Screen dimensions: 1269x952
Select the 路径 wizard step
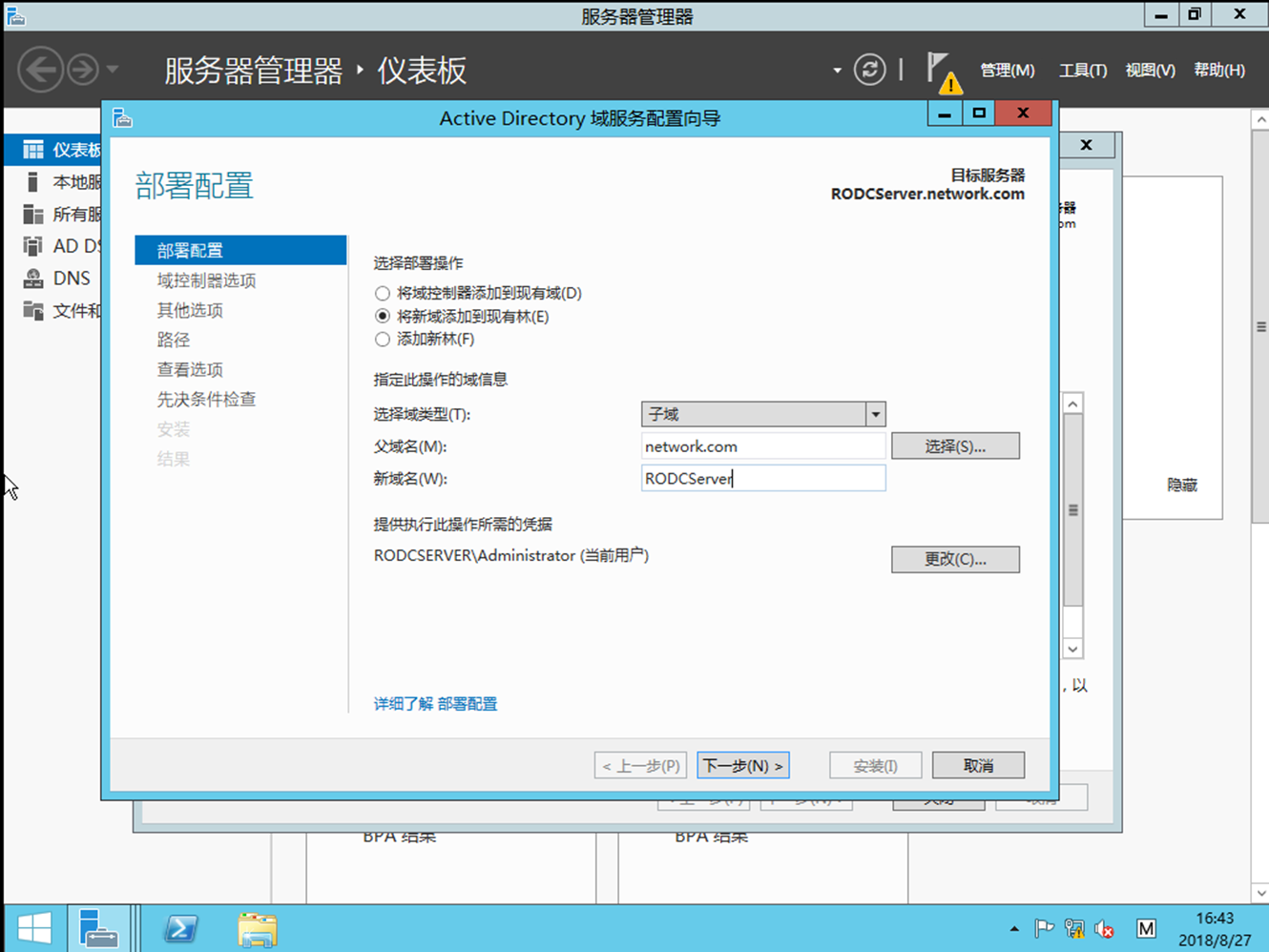[173, 340]
